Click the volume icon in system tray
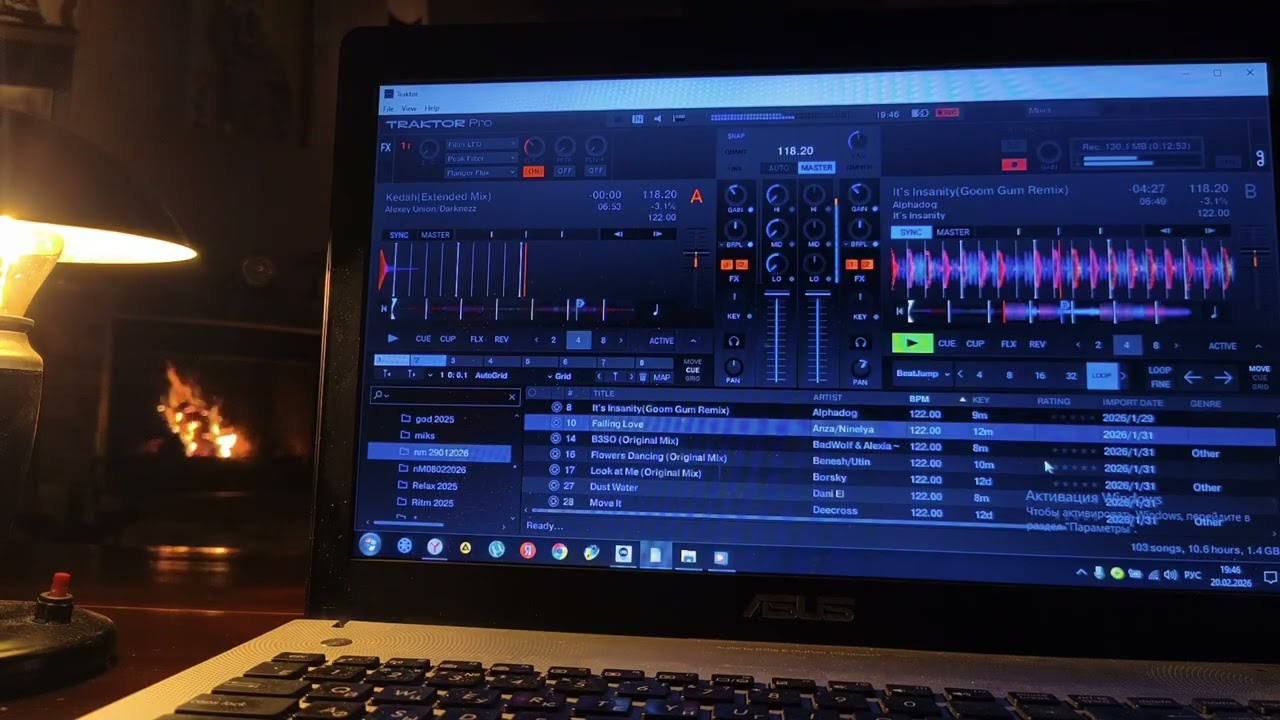This screenshot has width=1280, height=720. 1169,574
